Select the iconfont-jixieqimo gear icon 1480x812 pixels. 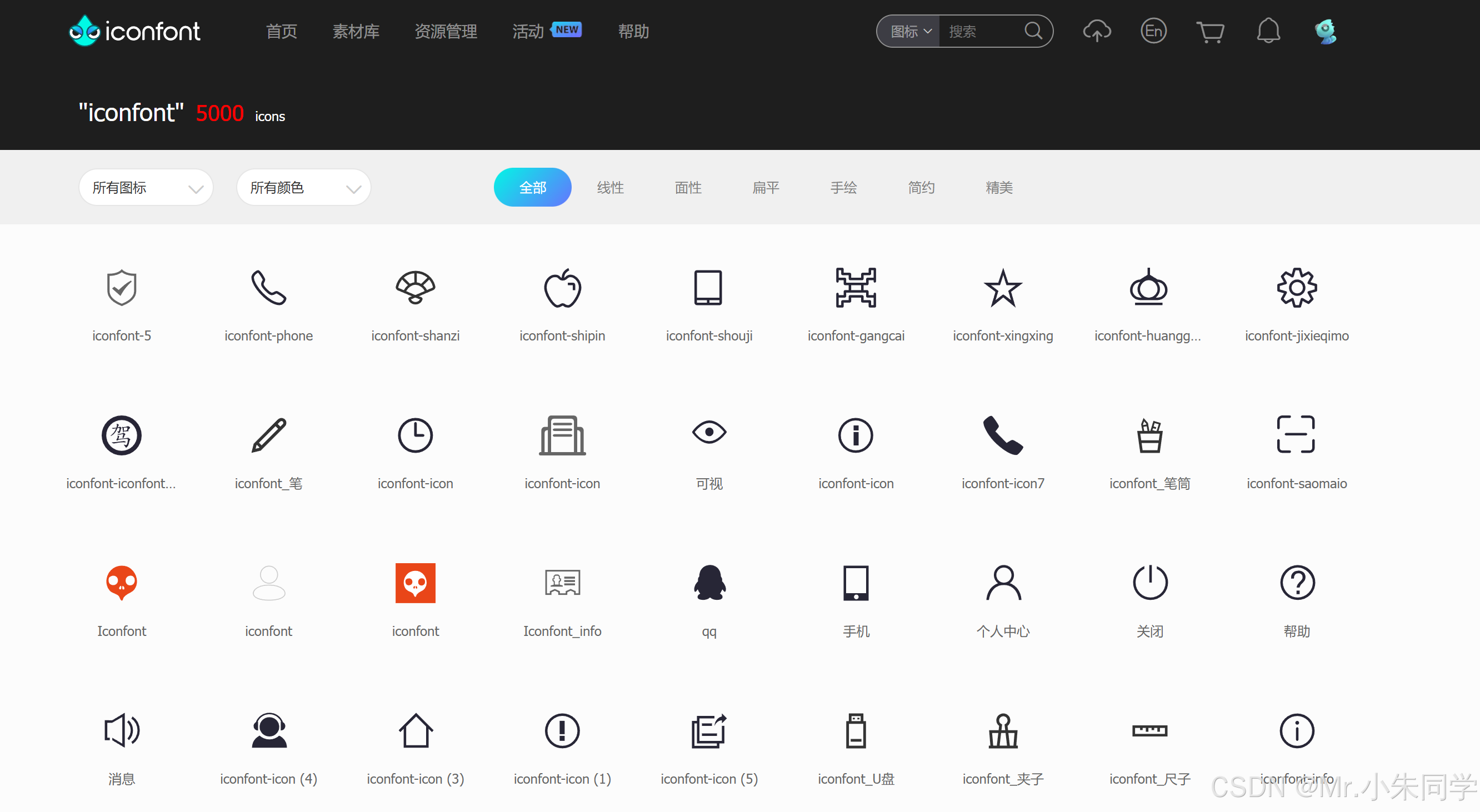pyautogui.click(x=1296, y=288)
